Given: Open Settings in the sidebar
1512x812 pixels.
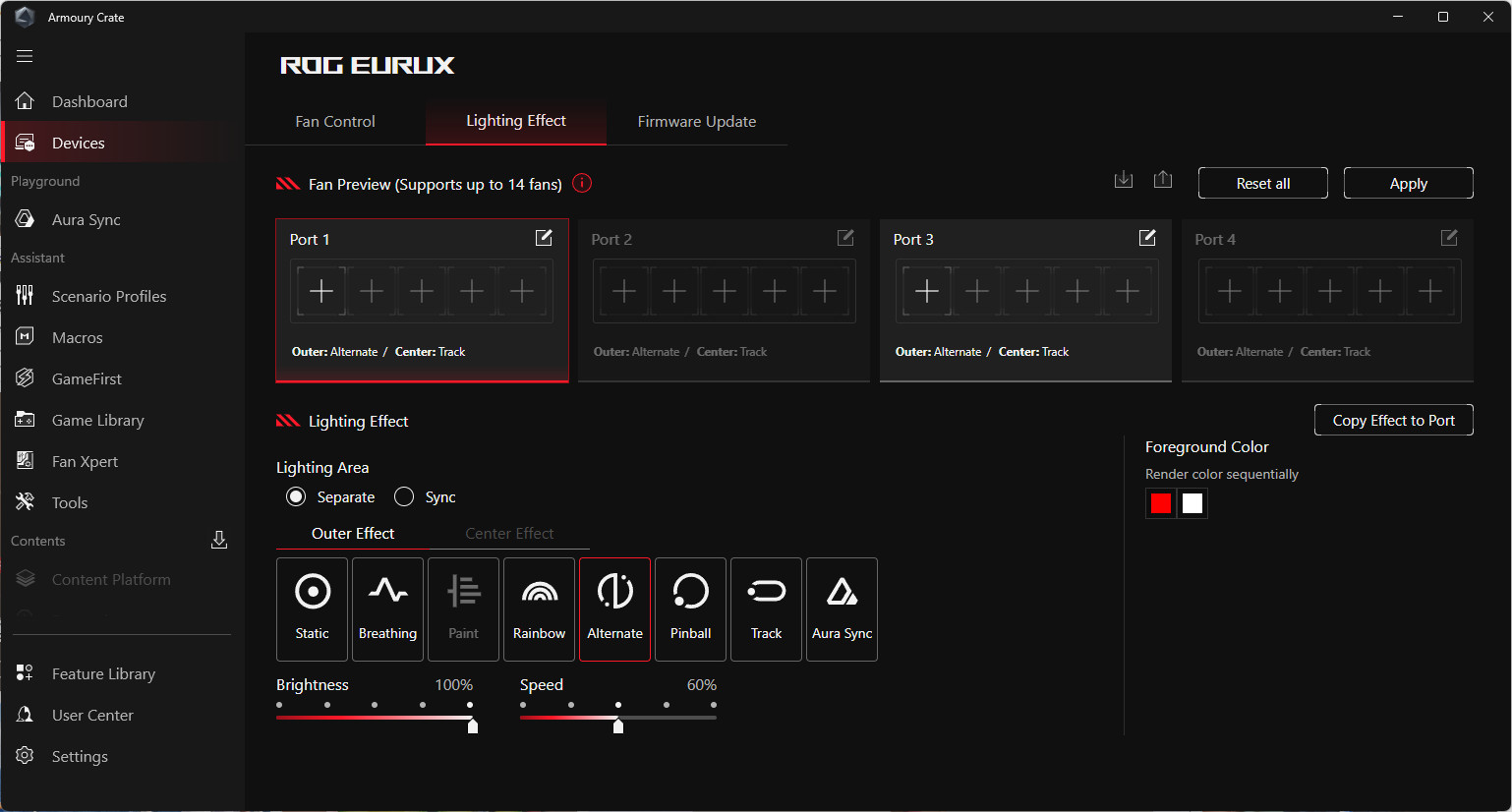Looking at the screenshot, I should [x=122, y=756].
